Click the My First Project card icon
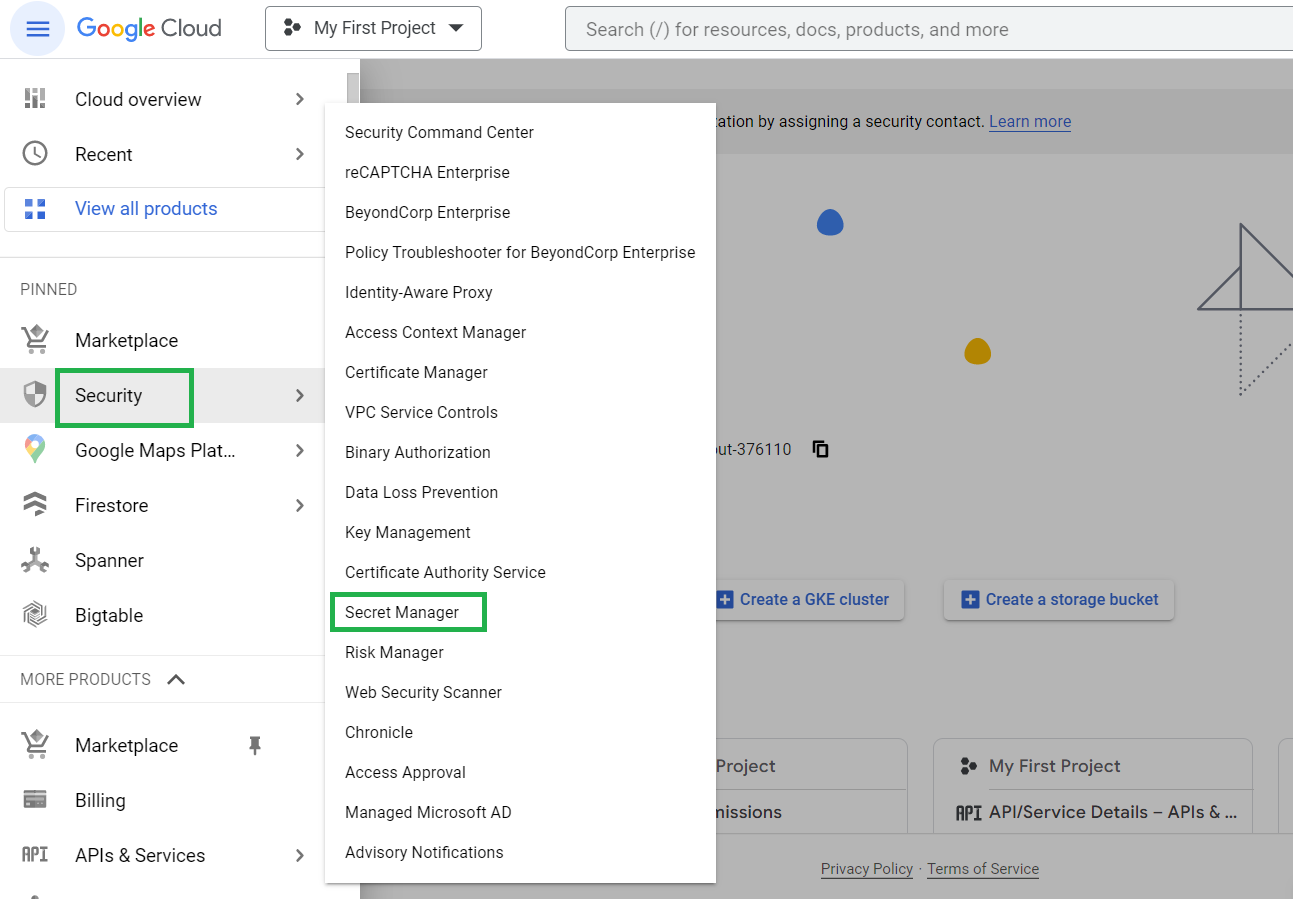This screenshot has height=899, width=1293. [967, 766]
